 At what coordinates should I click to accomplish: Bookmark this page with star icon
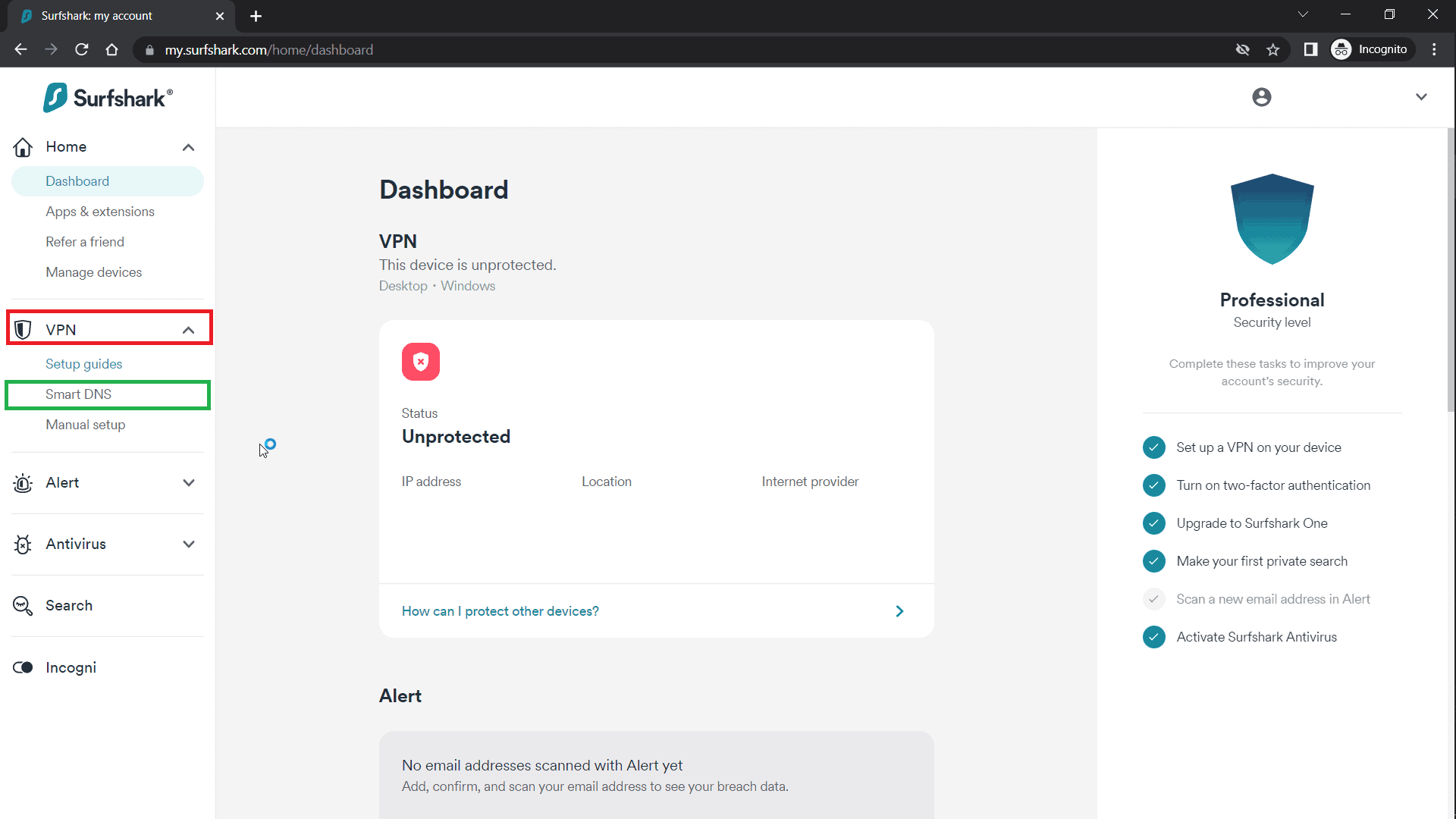[1272, 50]
